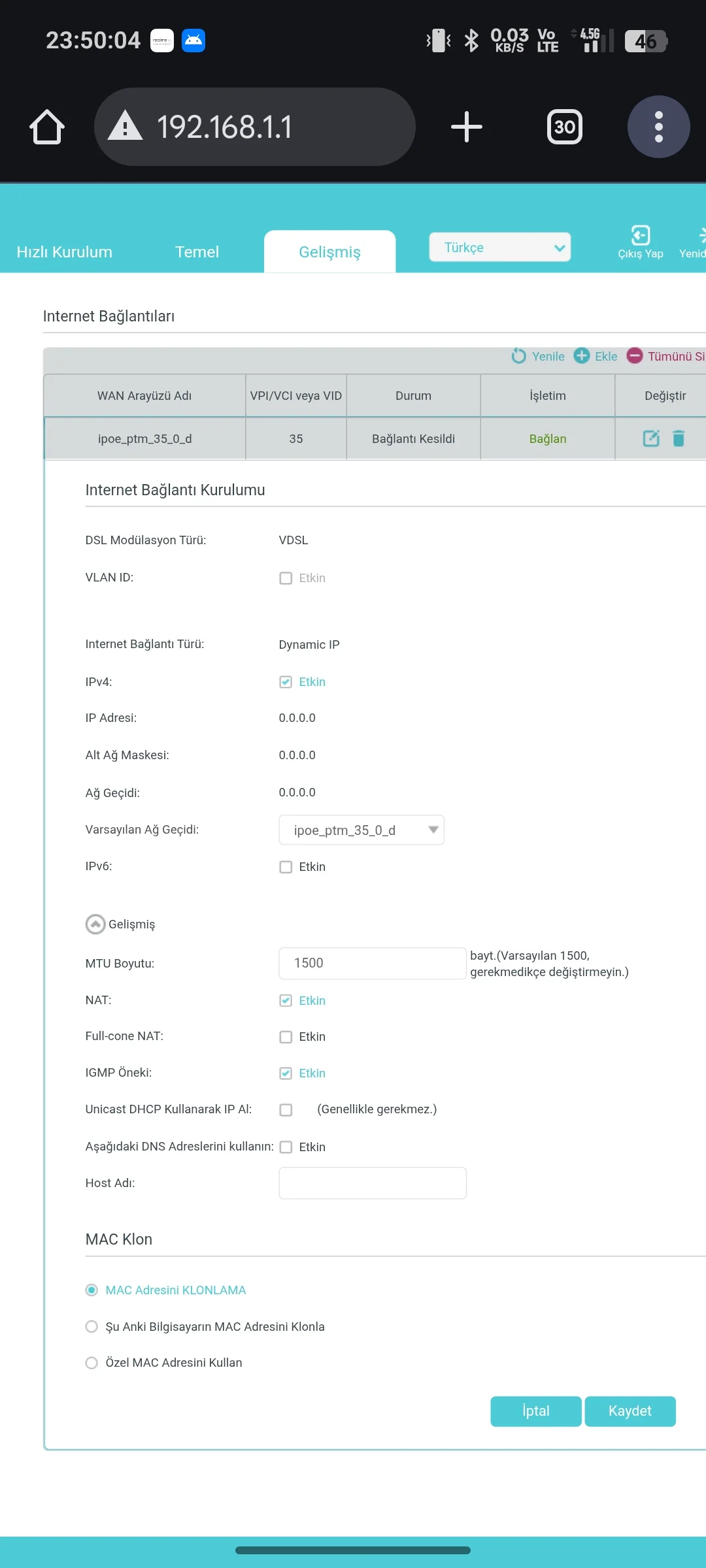Open a new browser tab with plus icon
This screenshot has height=1568, width=706.
467,127
